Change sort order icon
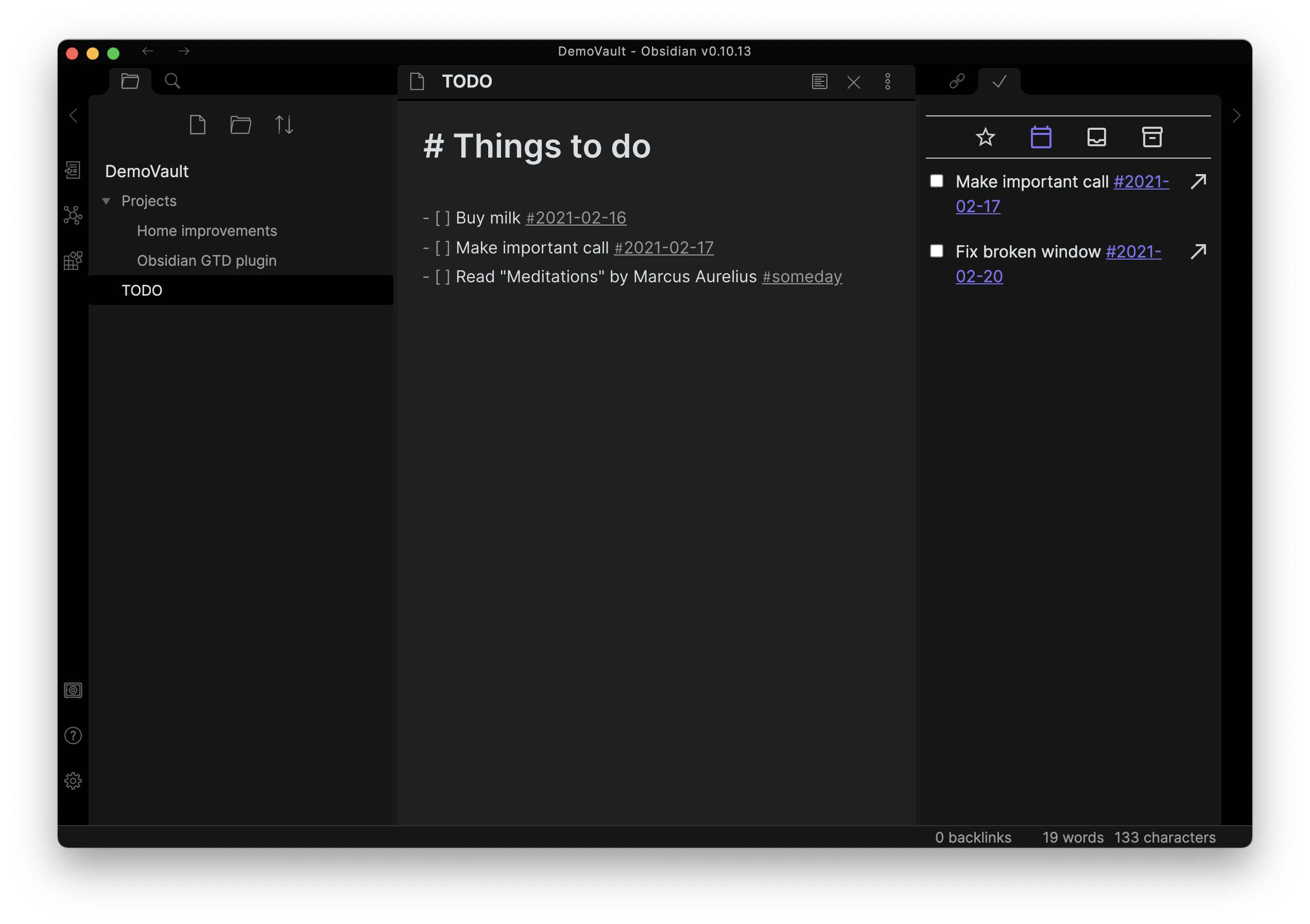Image resolution: width=1310 pixels, height=924 pixels. (284, 125)
